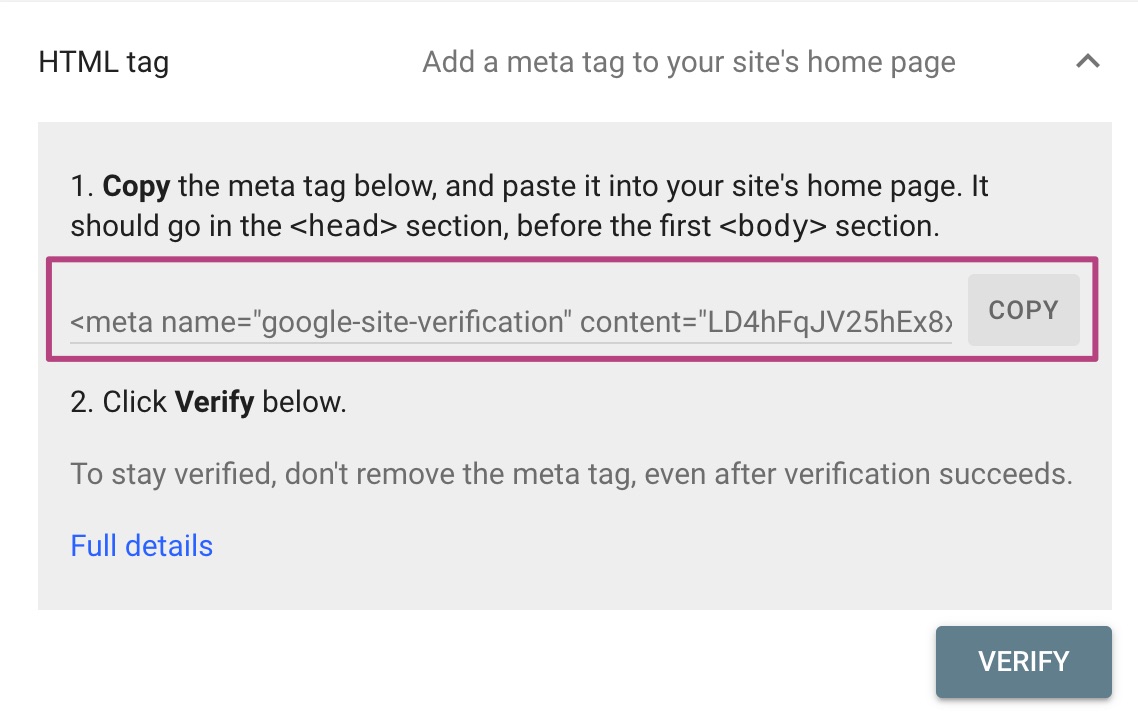This screenshot has width=1138, height=716.
Task: Click inside the meta tag text field
Action: coord(510,323)
